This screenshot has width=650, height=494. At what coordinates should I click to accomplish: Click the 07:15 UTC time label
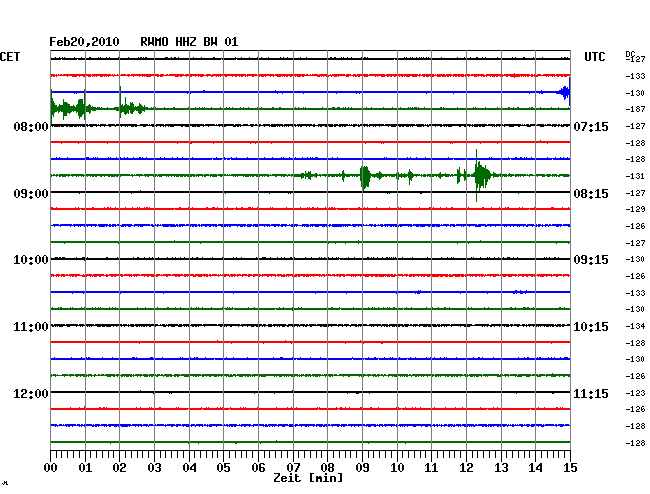tap(591, 127)
